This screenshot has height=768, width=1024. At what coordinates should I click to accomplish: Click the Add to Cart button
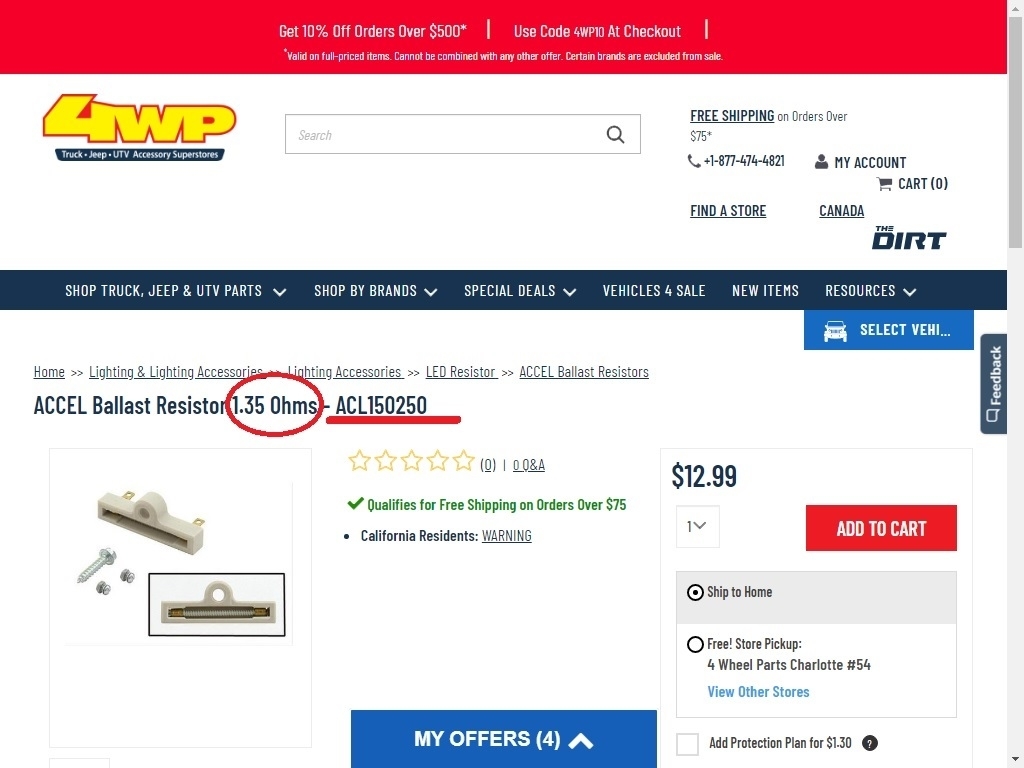pyautogui.click(x=881, y=528)
